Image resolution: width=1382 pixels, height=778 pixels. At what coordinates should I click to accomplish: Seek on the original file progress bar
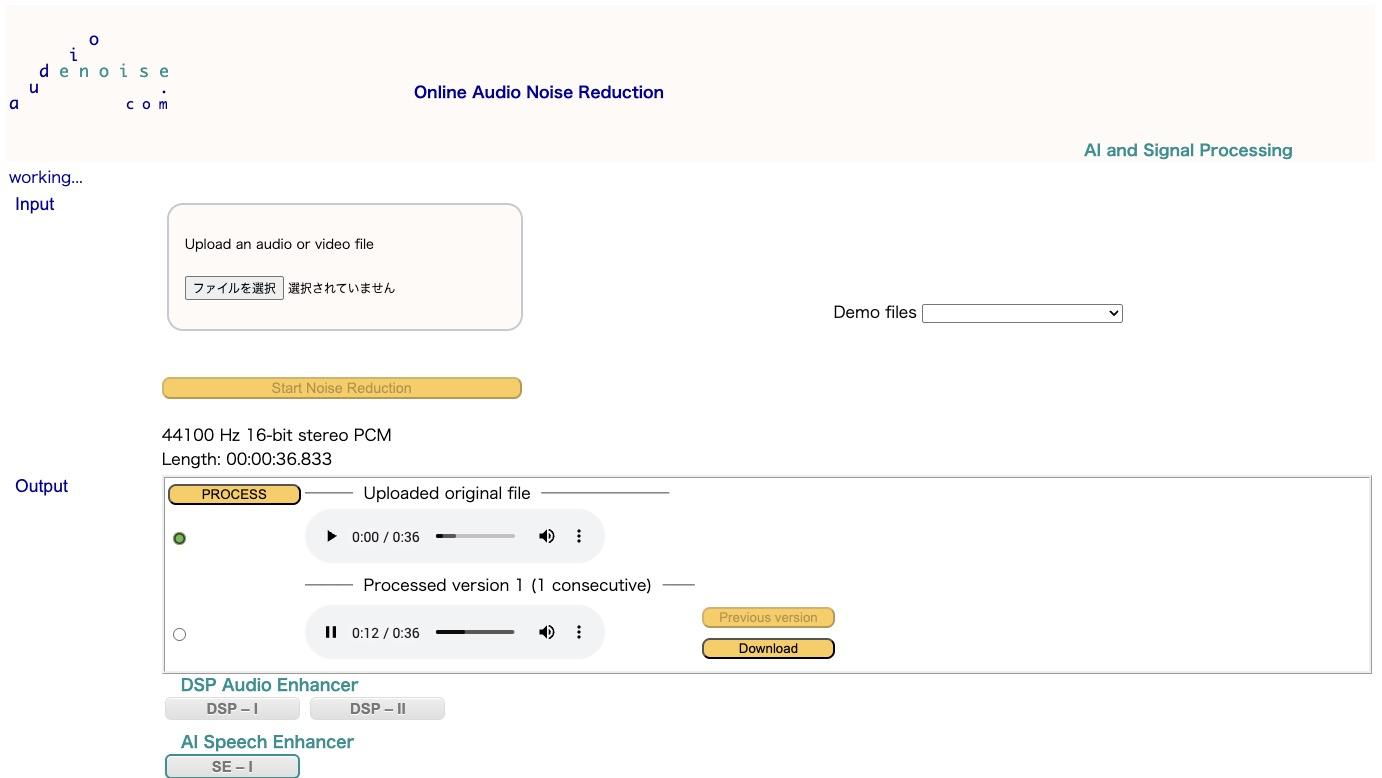tap(475, 537)
